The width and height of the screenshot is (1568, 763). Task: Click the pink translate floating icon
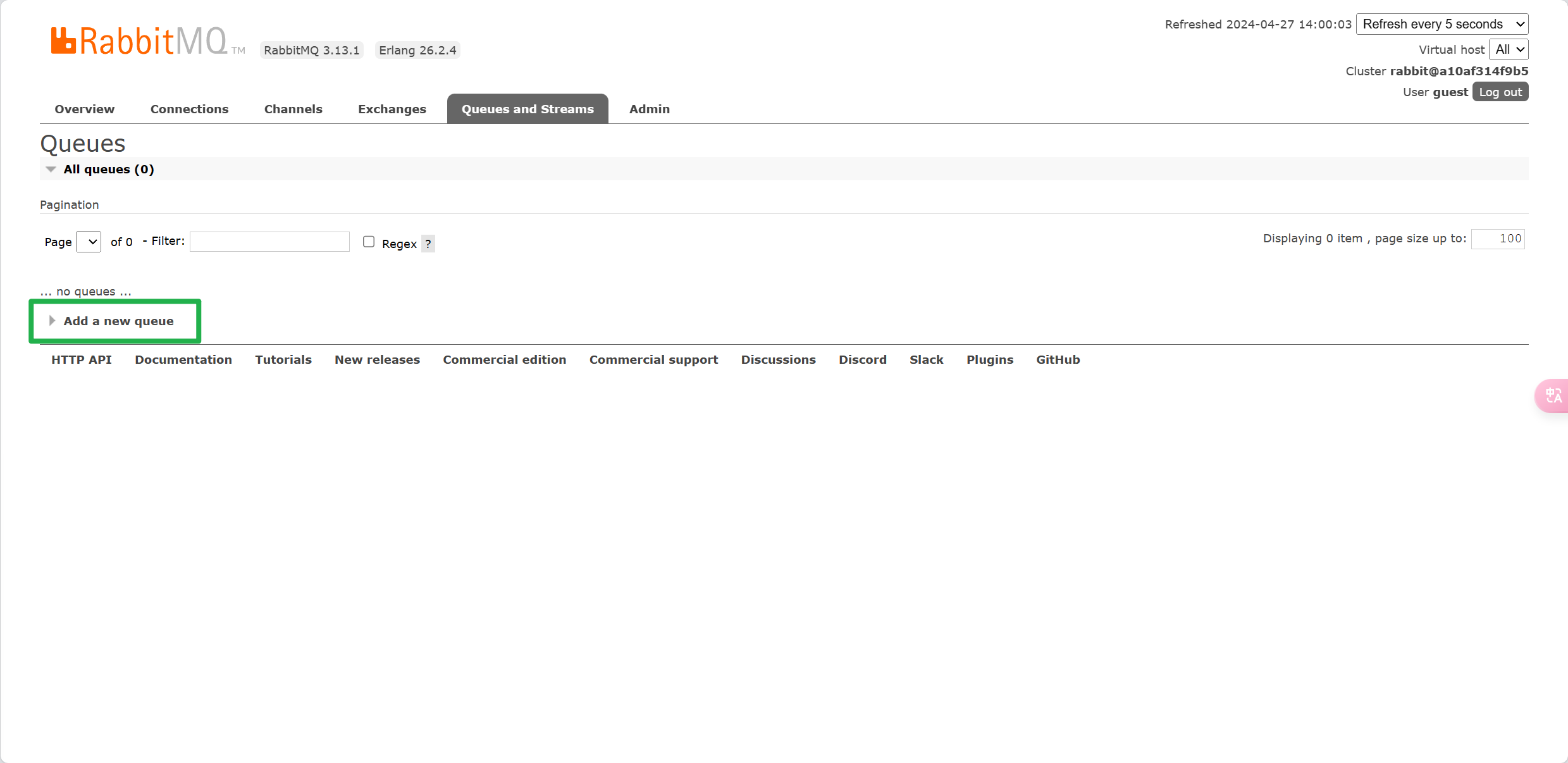(1553, 396)
